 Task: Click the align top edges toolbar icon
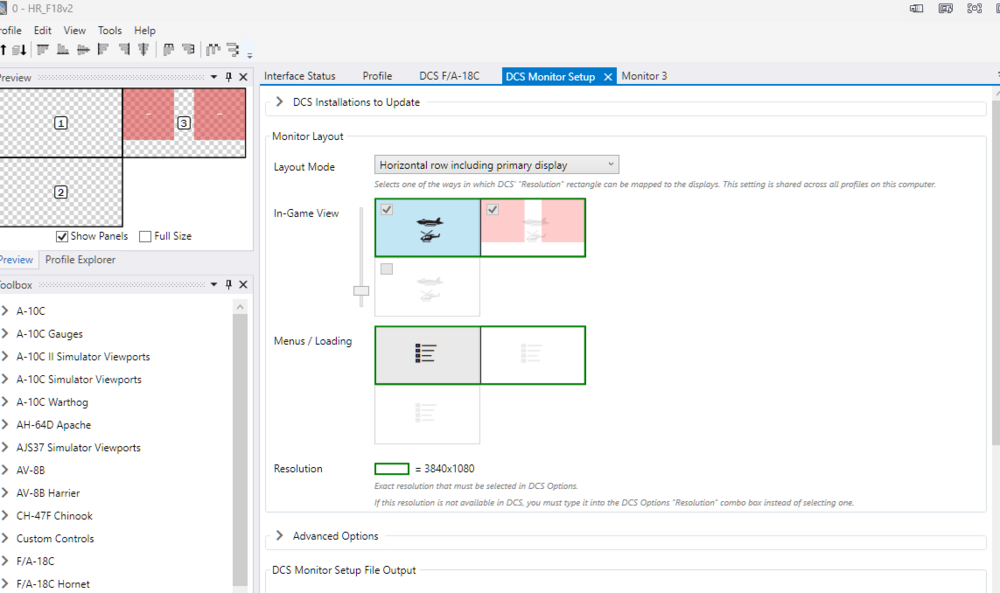(43, 50)
